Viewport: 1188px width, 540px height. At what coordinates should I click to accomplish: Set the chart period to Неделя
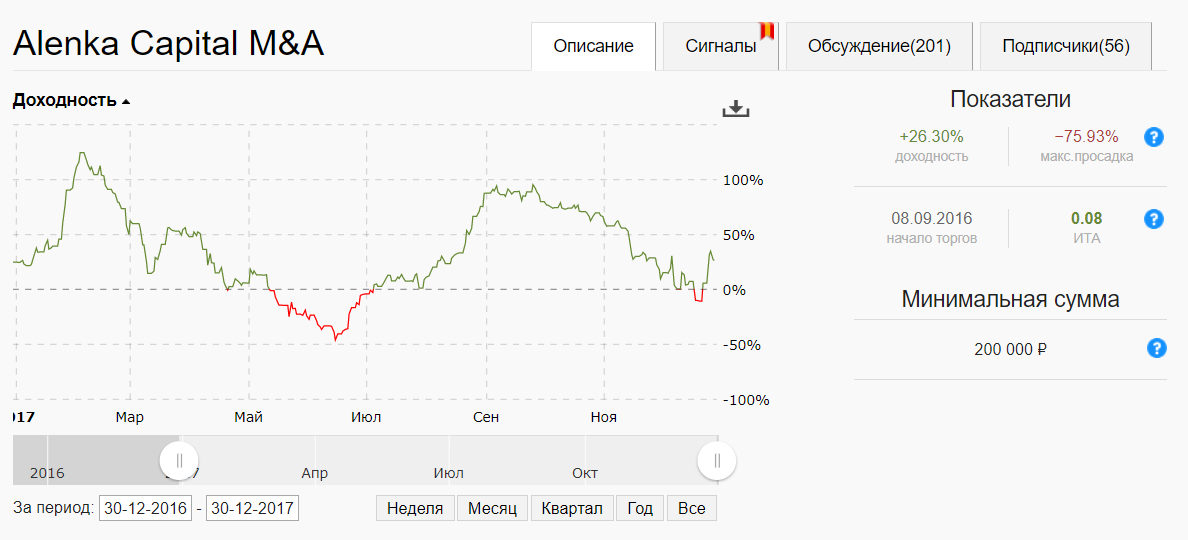[x=415, y=508]
